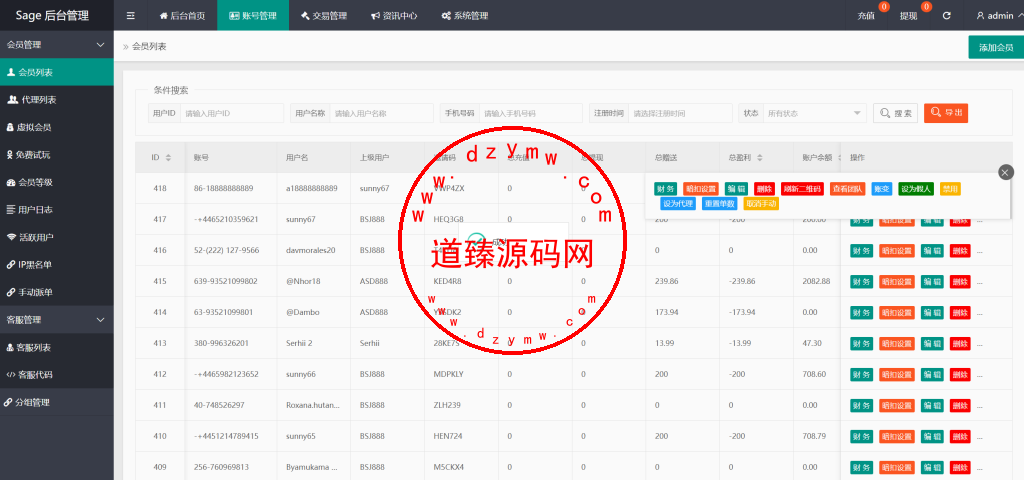Click the 会员列表 breadcrumb text
The height and width of the screenshot is (480, 1024).
[x=149, y=46]
